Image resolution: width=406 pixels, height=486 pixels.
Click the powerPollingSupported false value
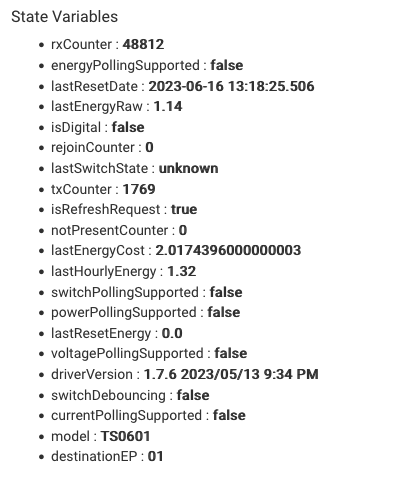point(224,313)
